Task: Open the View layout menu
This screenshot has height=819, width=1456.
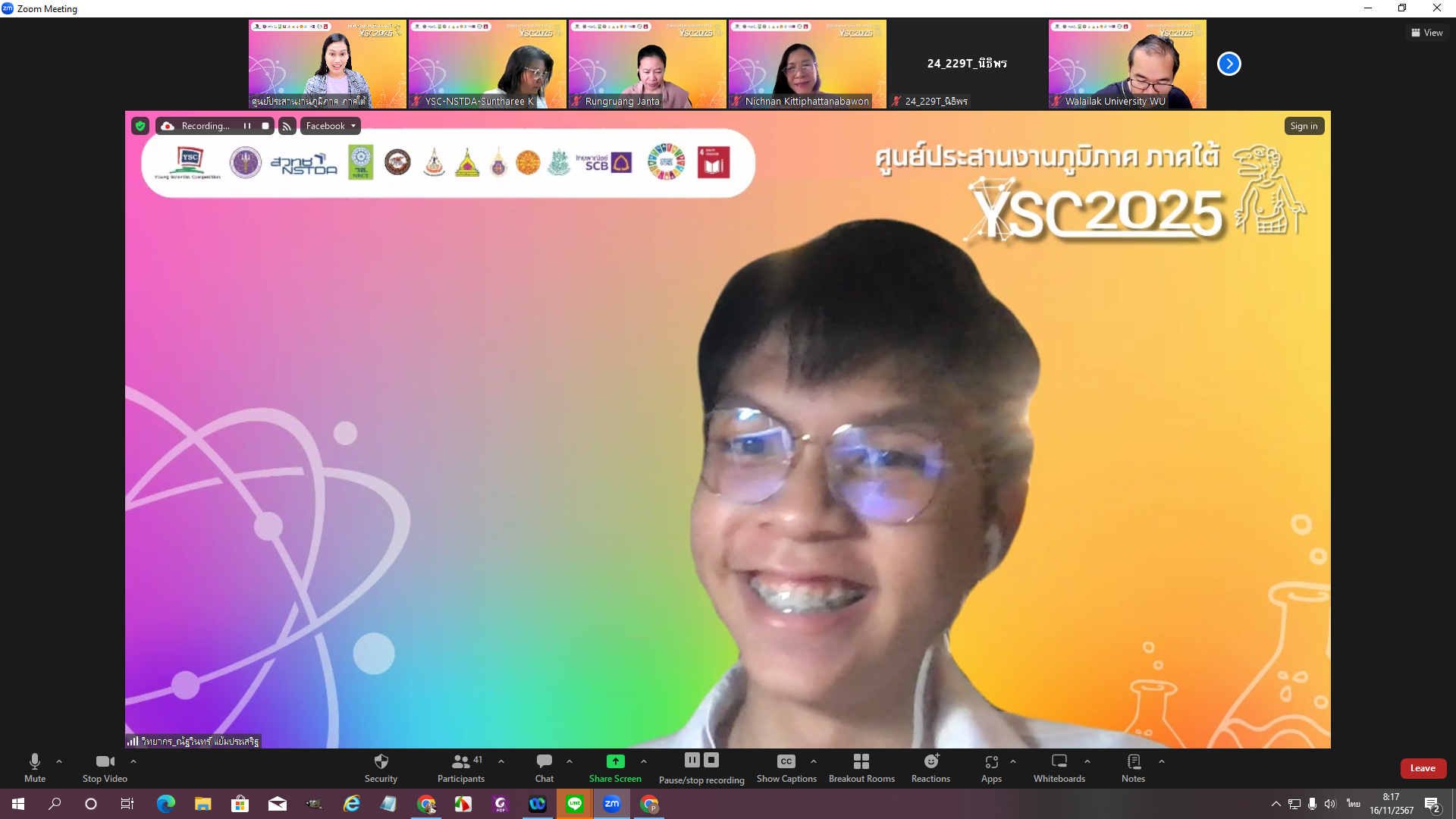Action: pos(1426,33)
